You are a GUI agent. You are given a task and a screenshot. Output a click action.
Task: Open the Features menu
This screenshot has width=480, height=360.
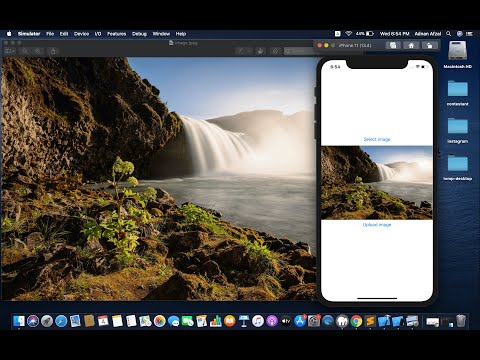pos(116,34)
